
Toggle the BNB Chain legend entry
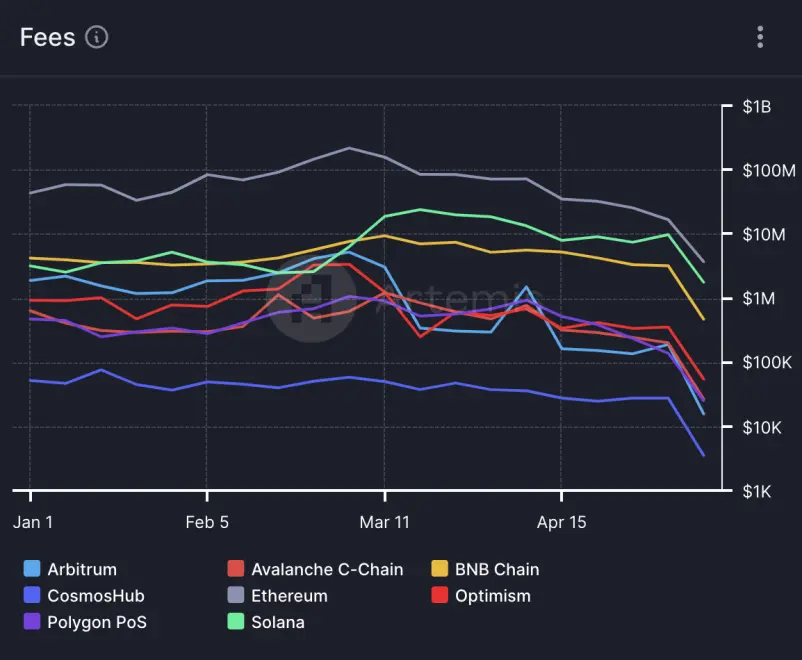pyautogui.click(x=485, y=569)
